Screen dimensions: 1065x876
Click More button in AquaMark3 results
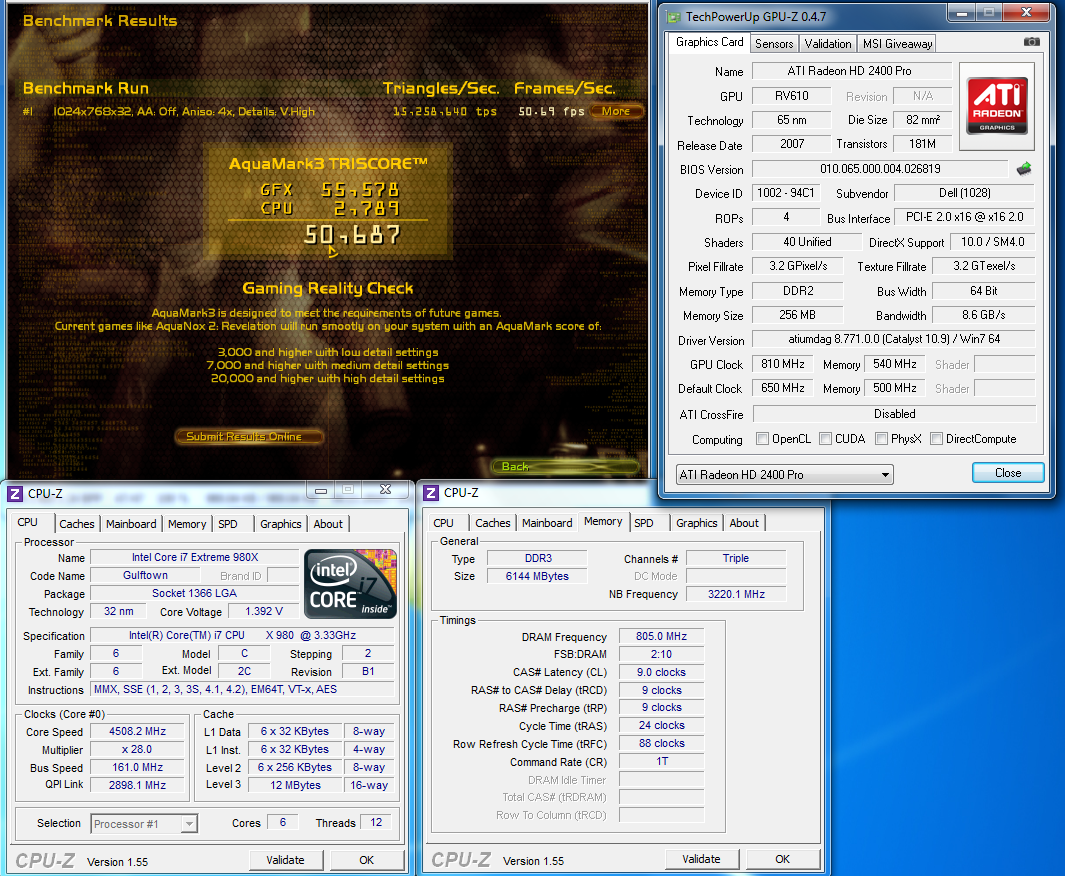click(616, 111)
